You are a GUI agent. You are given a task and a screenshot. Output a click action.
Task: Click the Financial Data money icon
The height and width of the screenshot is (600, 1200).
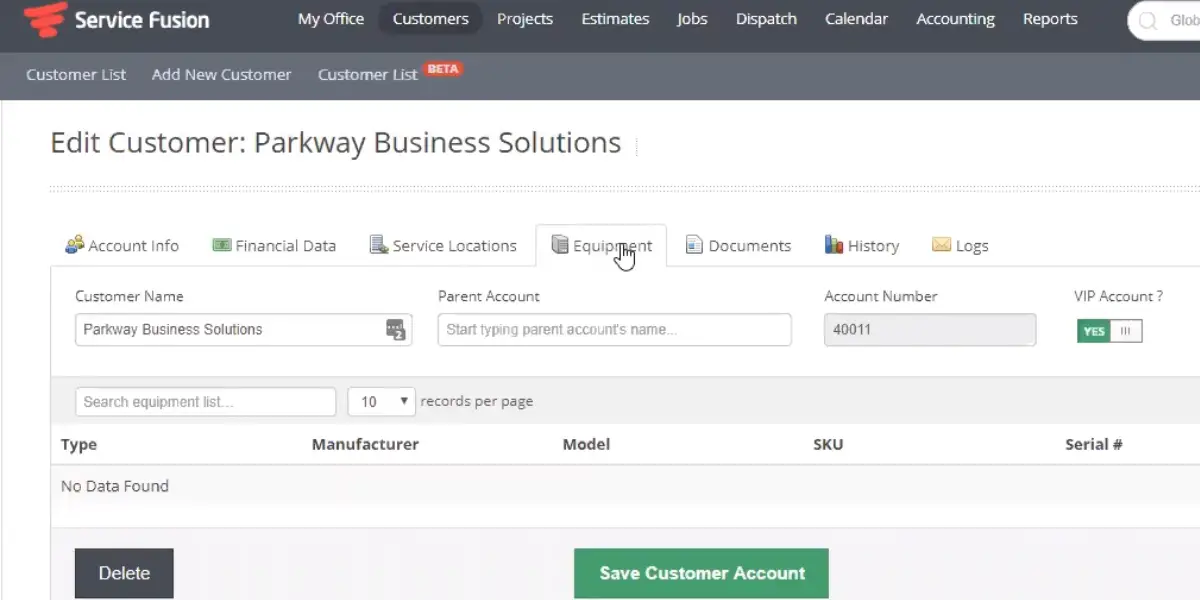click(222, 245)
